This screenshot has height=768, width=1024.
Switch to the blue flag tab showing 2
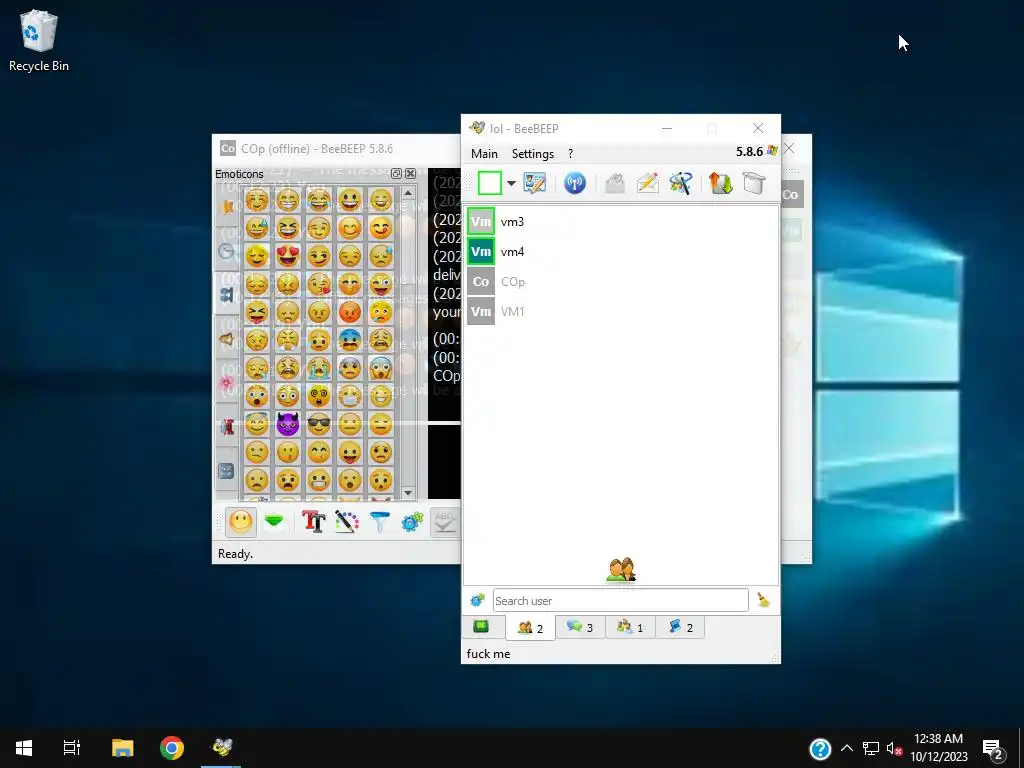(680, 628)
